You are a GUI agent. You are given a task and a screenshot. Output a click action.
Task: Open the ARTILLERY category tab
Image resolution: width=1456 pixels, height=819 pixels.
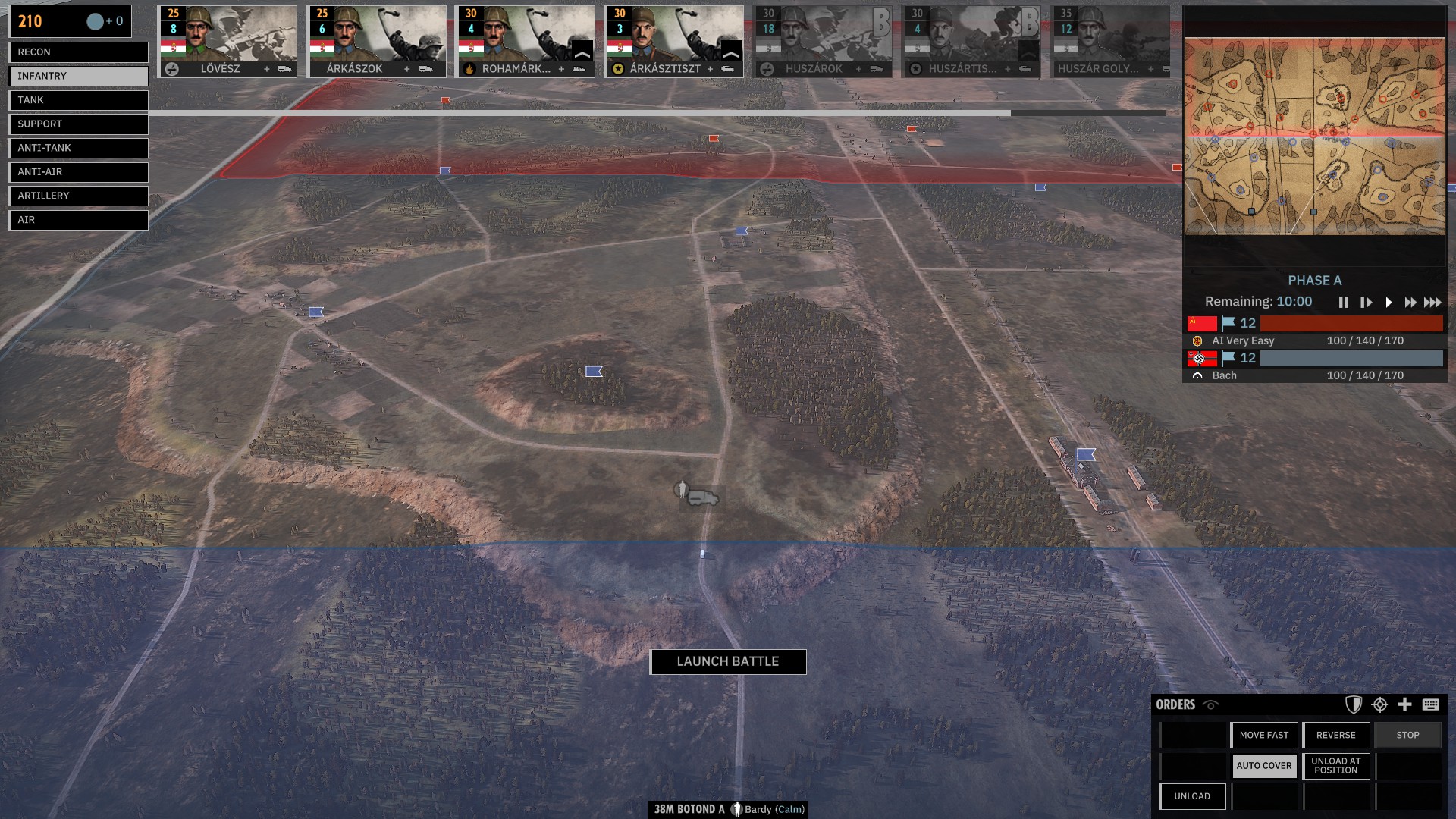point(79,196)
